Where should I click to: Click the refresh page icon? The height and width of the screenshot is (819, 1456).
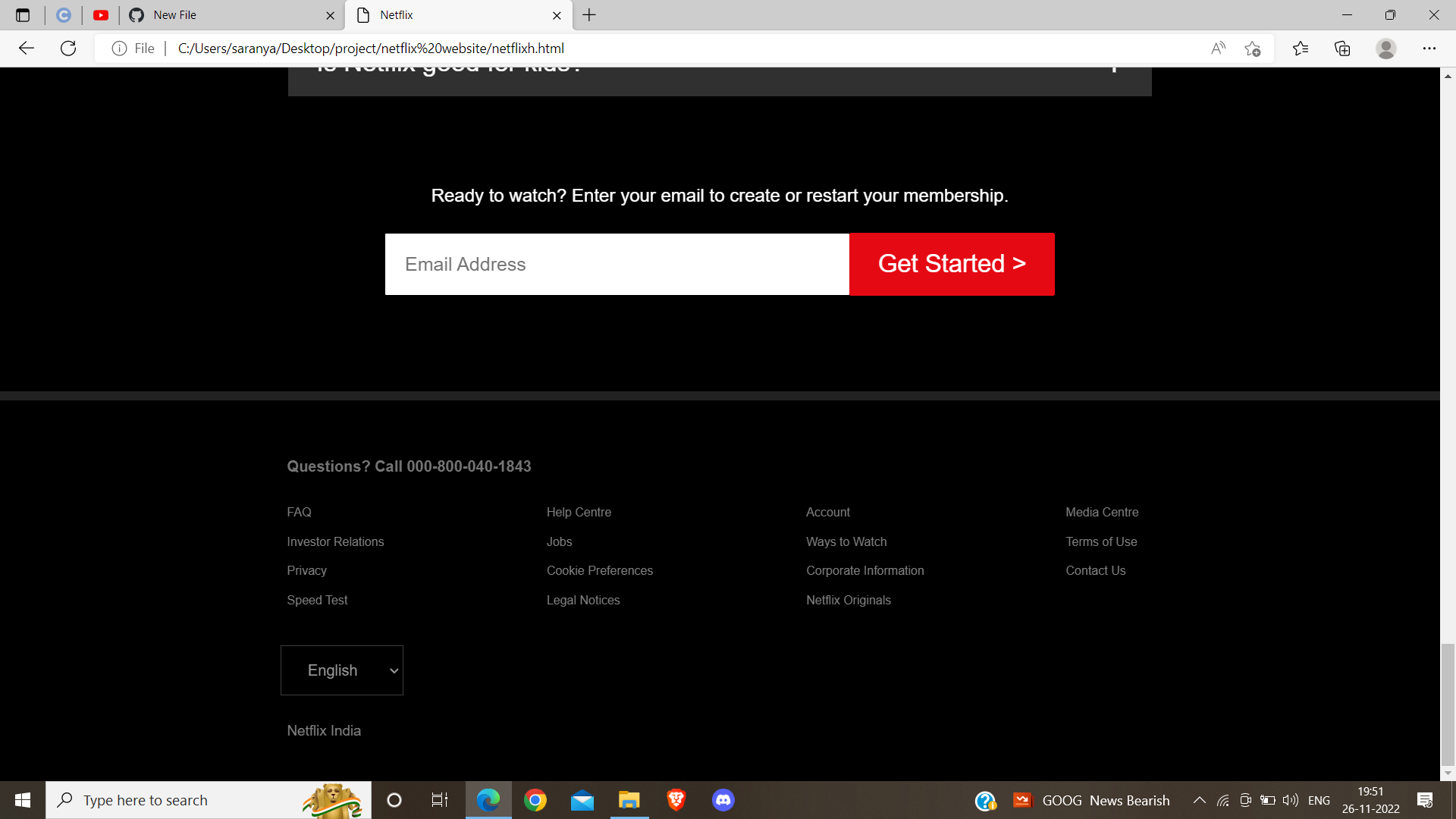(x=68, y=48)
